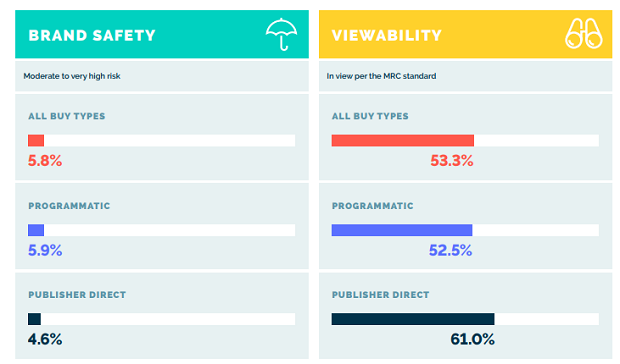
Task: Click Programmatic label under Brand Safety
Action: [69, 206]
